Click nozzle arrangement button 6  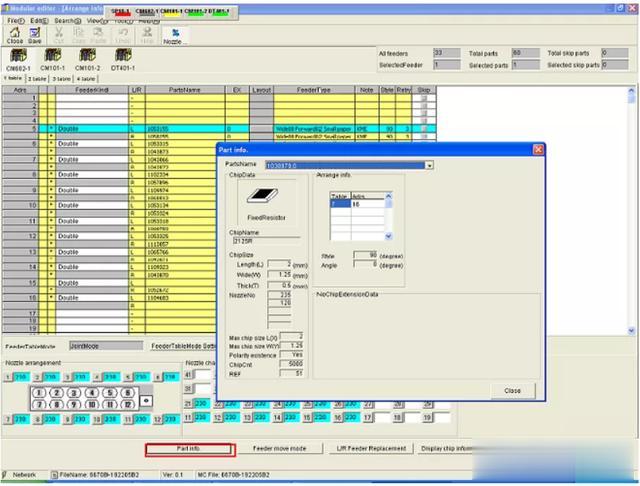(158, 377)
